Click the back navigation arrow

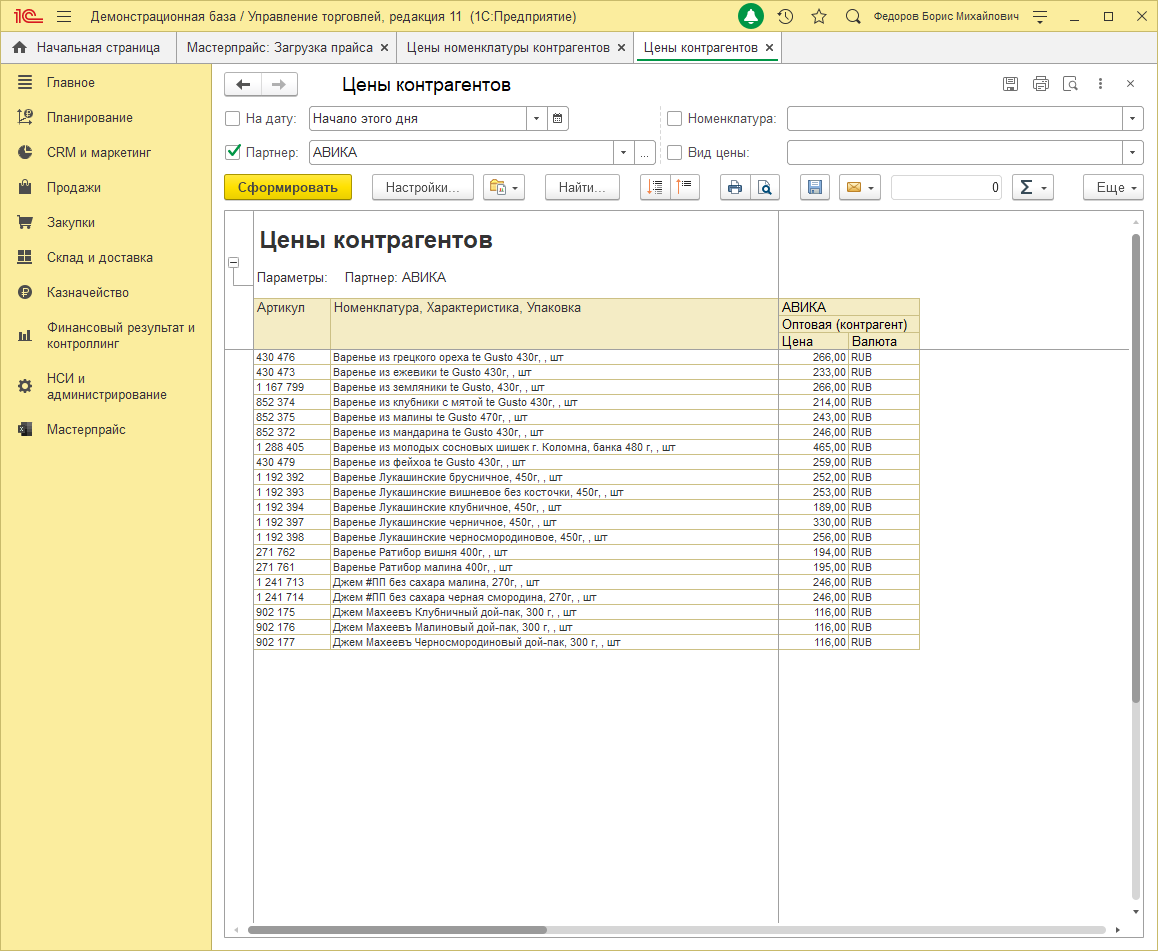click(243, 85)
